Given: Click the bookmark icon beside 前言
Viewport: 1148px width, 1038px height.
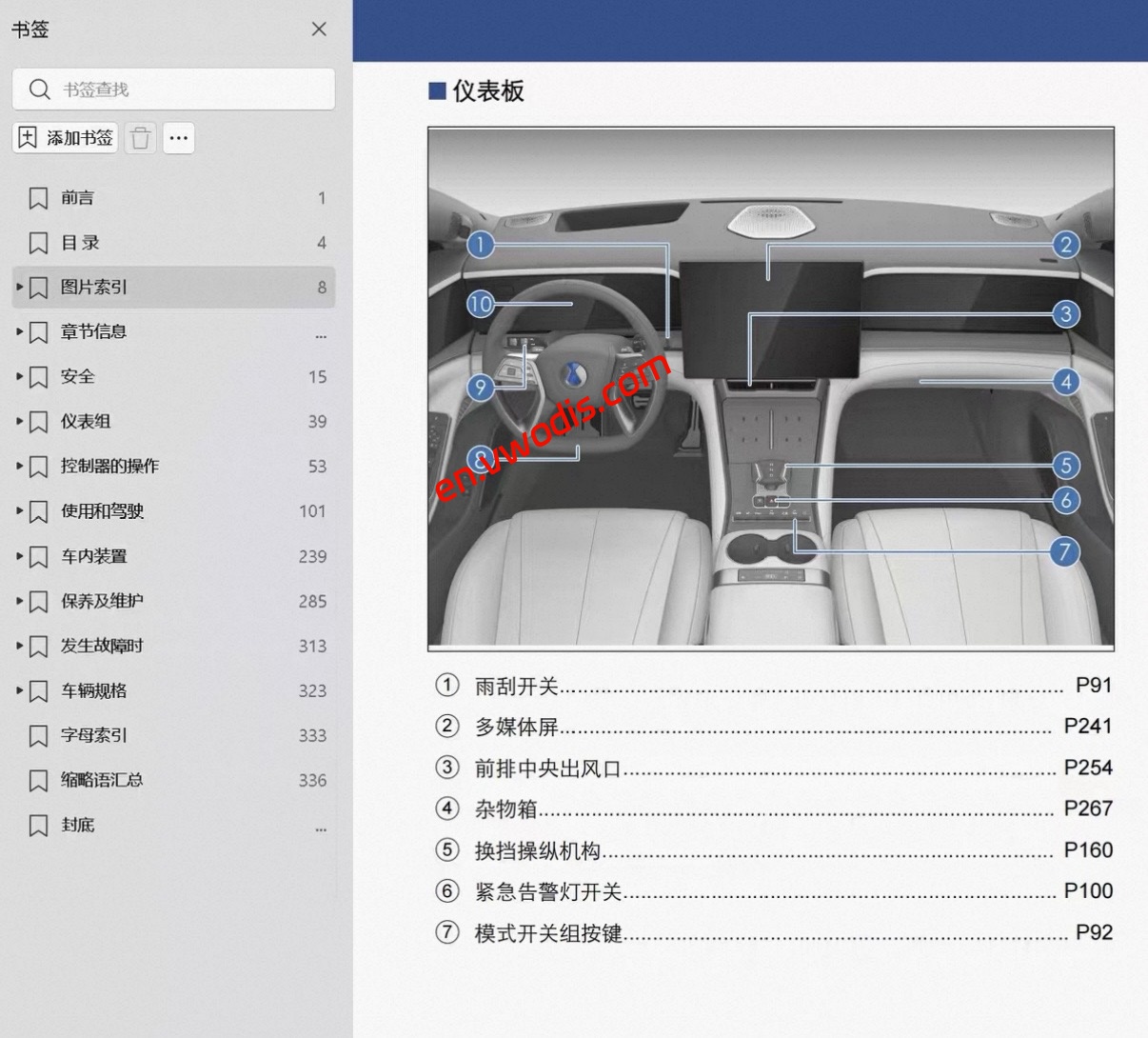Looking at the screenshot, I should click(x=38, y=197).
